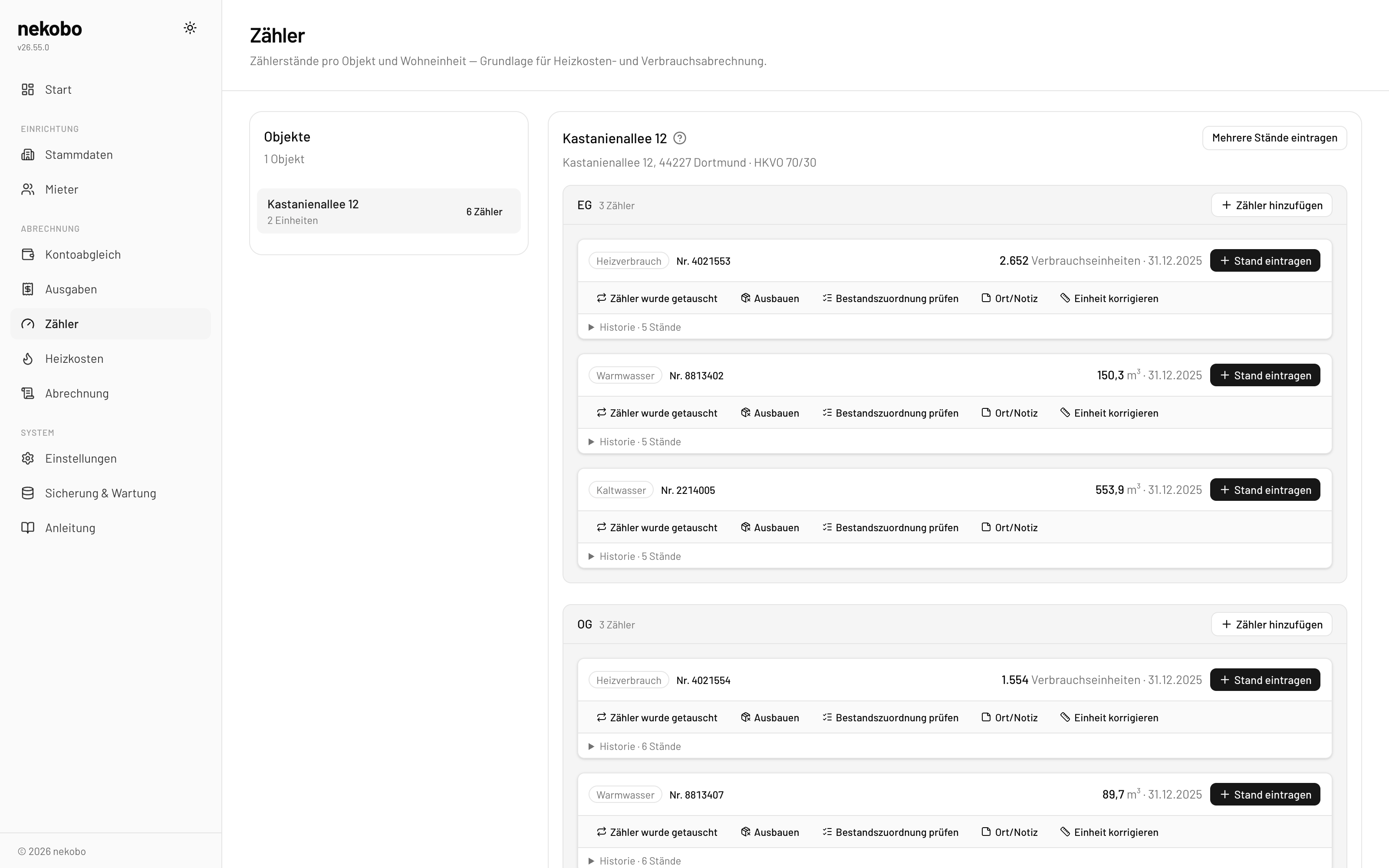Click Bestandszuordnung prüfen for Nr. 4021554

pyautogui.click(x=890, y=717)
